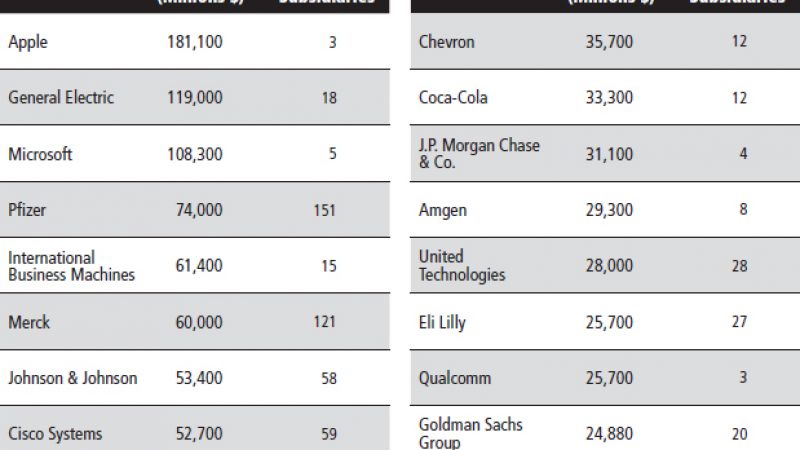
Task: Click International Business Machines label
Action: pyautogui.click(x=71, y=266)
